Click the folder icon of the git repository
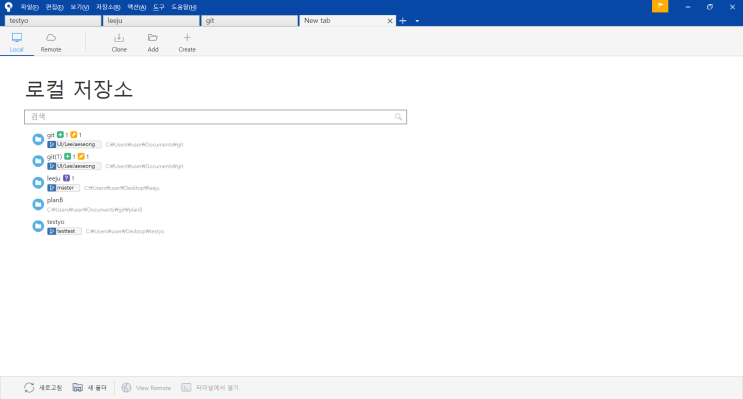 coord(38,139)
